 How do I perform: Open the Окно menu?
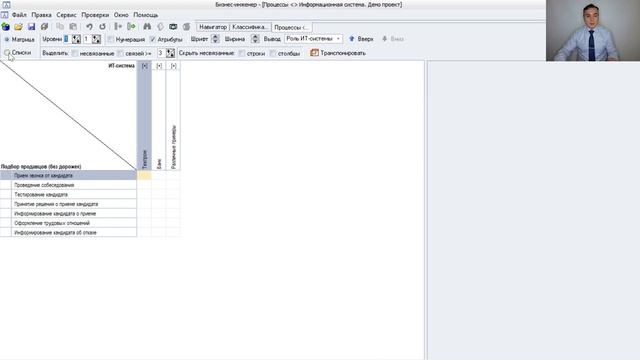[x=121, y=15]
